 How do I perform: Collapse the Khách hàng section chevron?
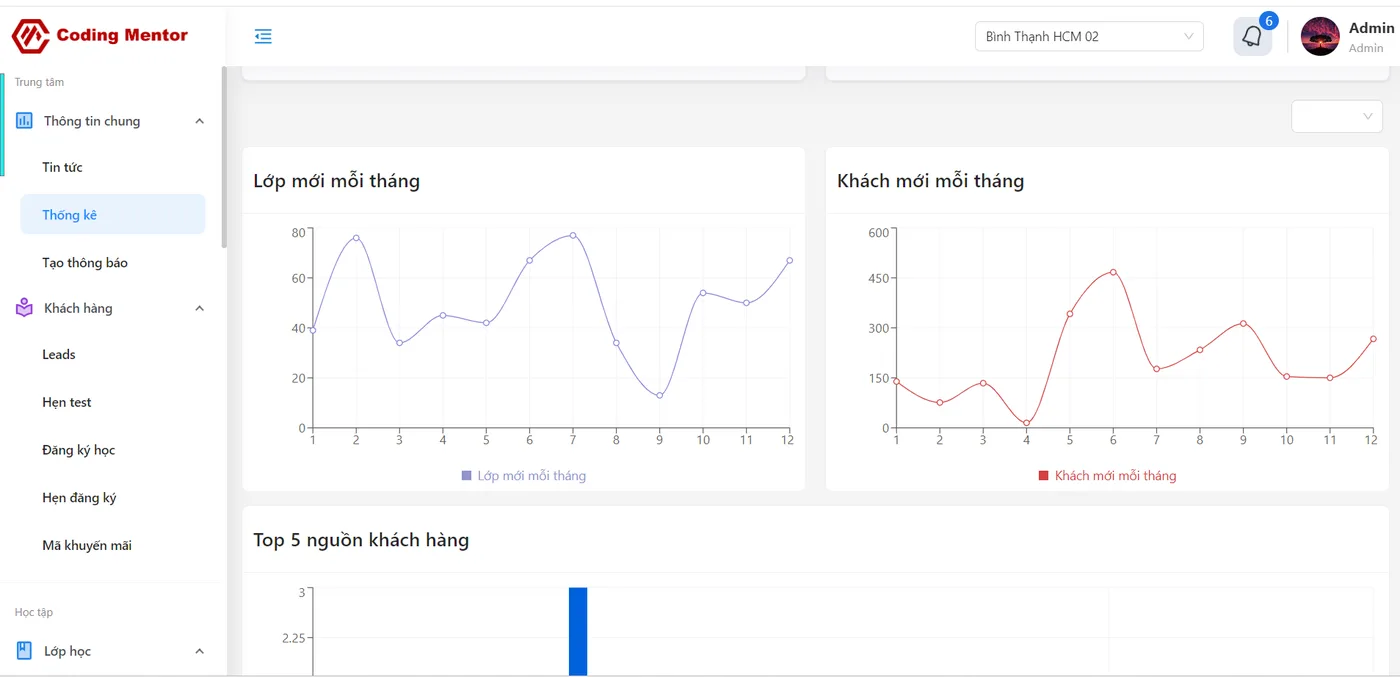point(199,308)
